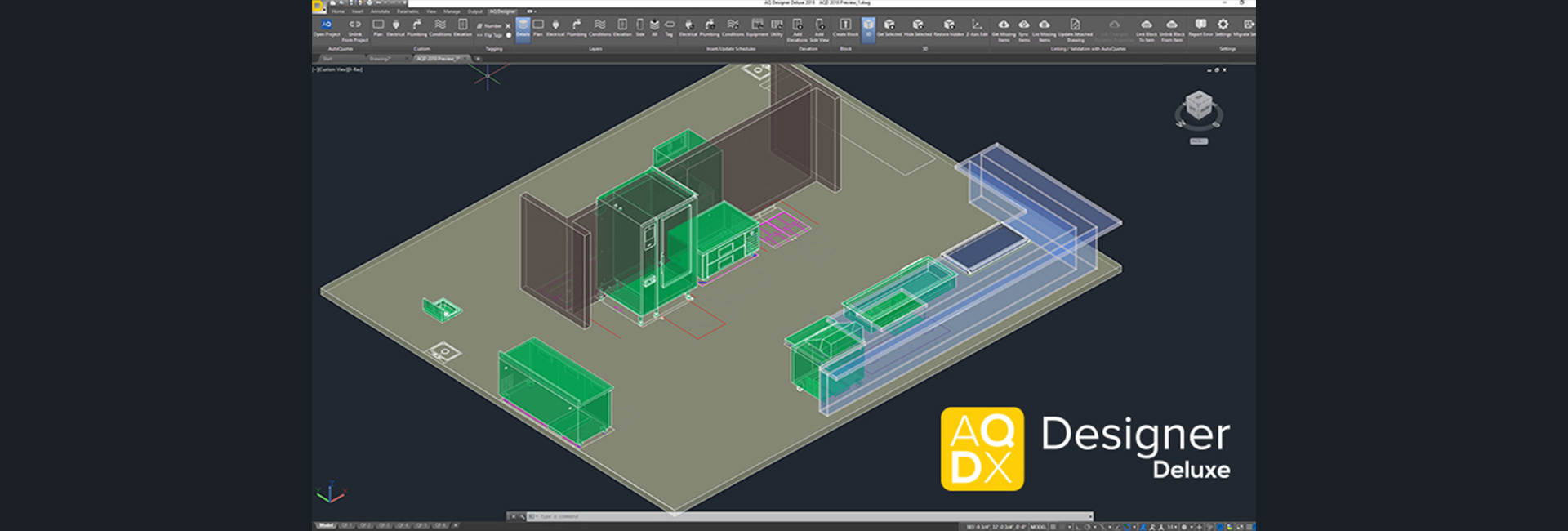Open the Output ribbon tab
The image size is (1568, 531).
pyautogui.click(x=475, y=11)
